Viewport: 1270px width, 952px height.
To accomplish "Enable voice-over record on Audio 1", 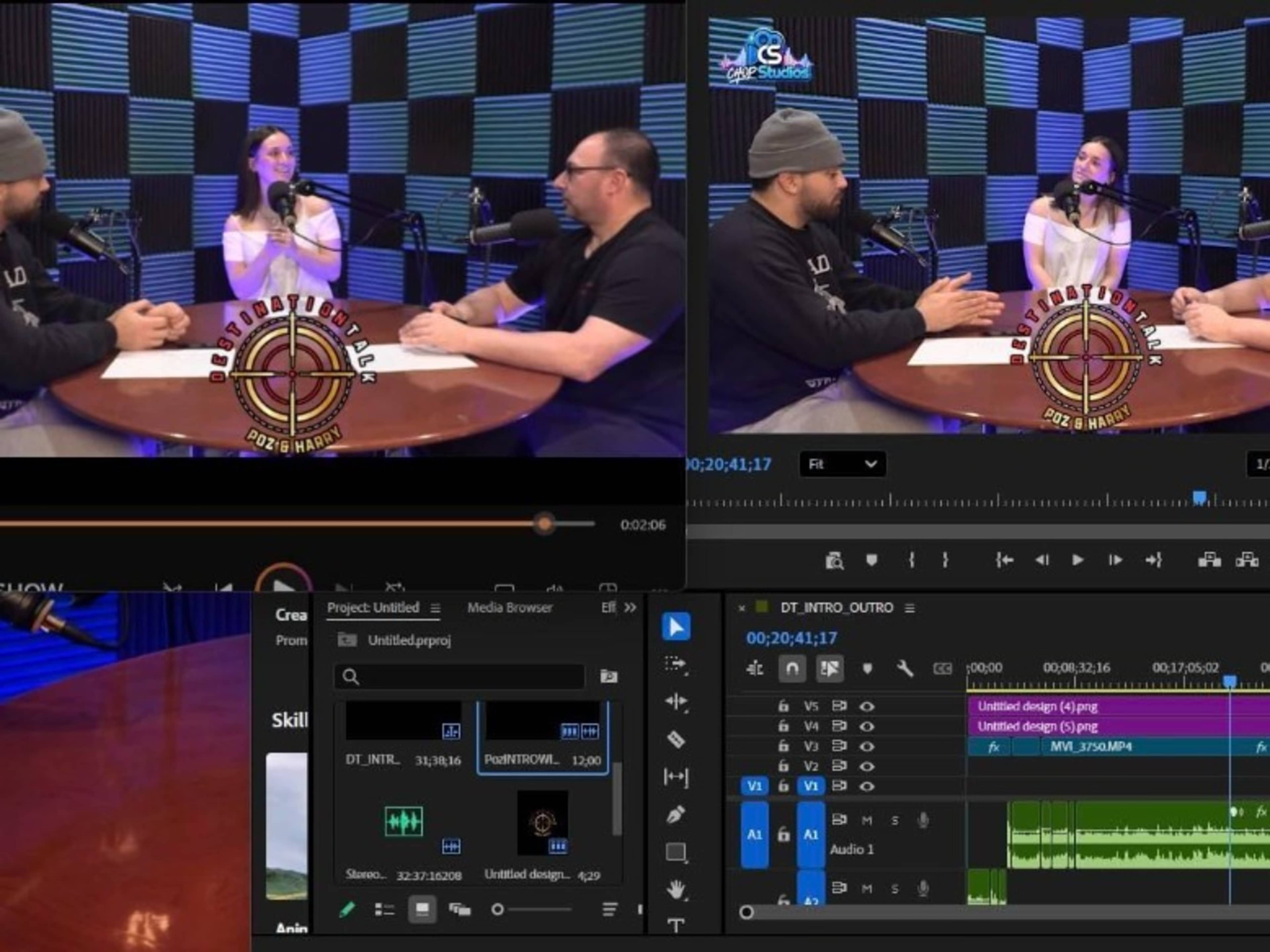I will click(x=923, y=820).
